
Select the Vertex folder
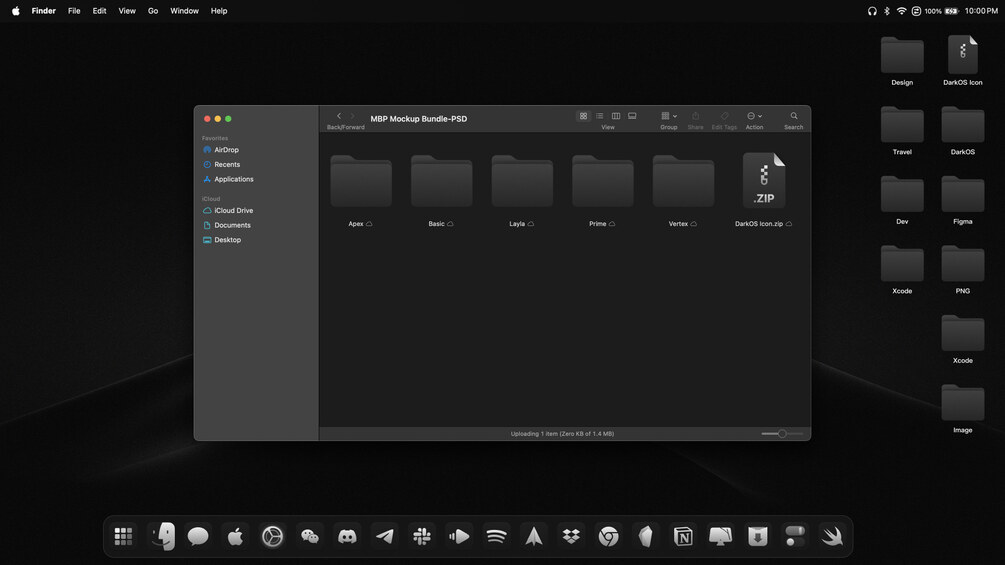pyautogui.click(x=683, y=190)
